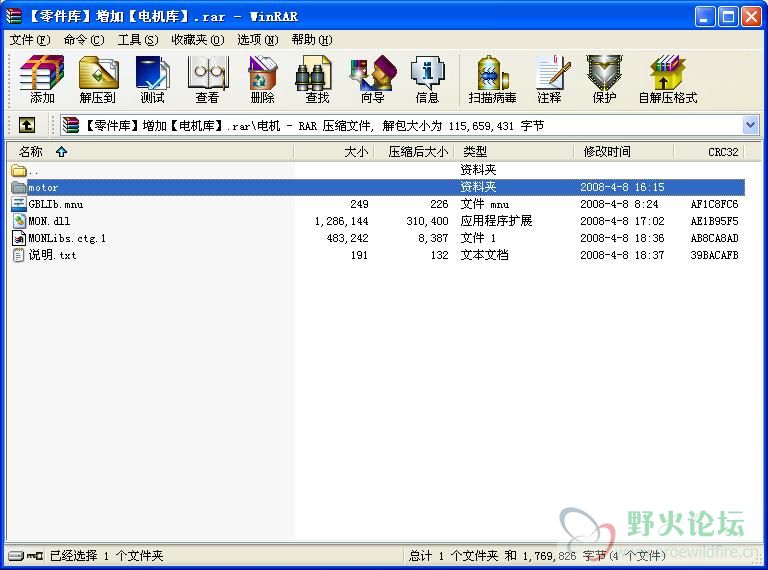Screen dimensions: 768x570
Task: Maximize the WinRAR window
Action: pyautogui.click(x=728, y=17)
